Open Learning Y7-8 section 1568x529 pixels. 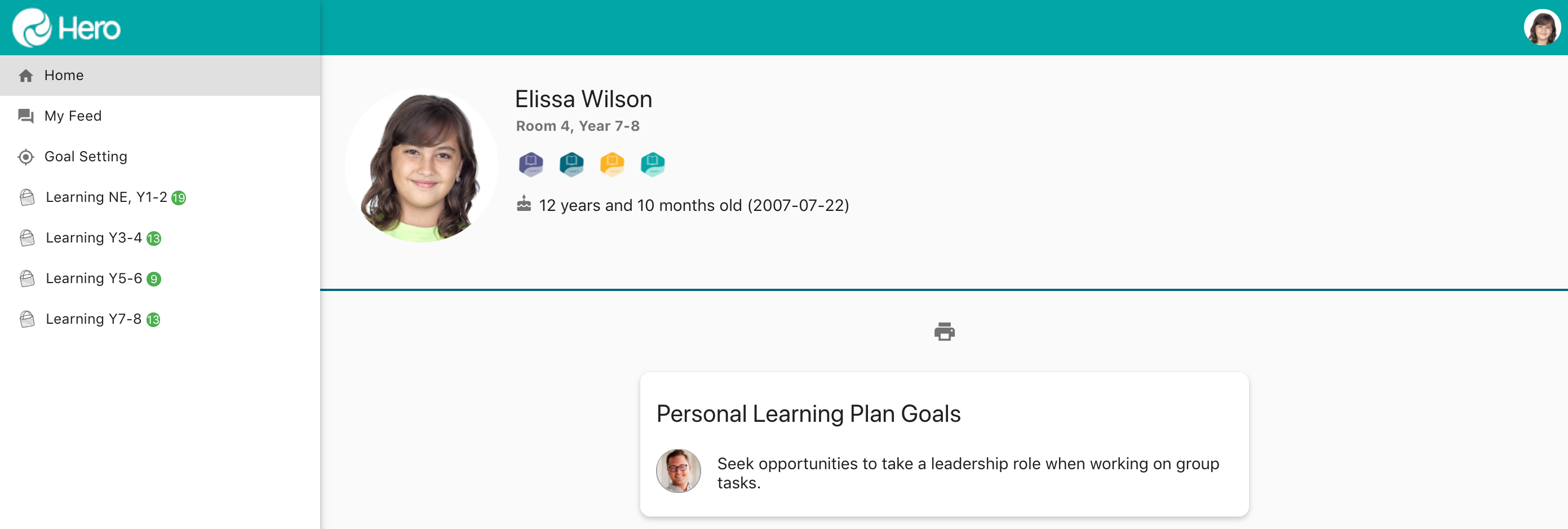coord(93,319)
